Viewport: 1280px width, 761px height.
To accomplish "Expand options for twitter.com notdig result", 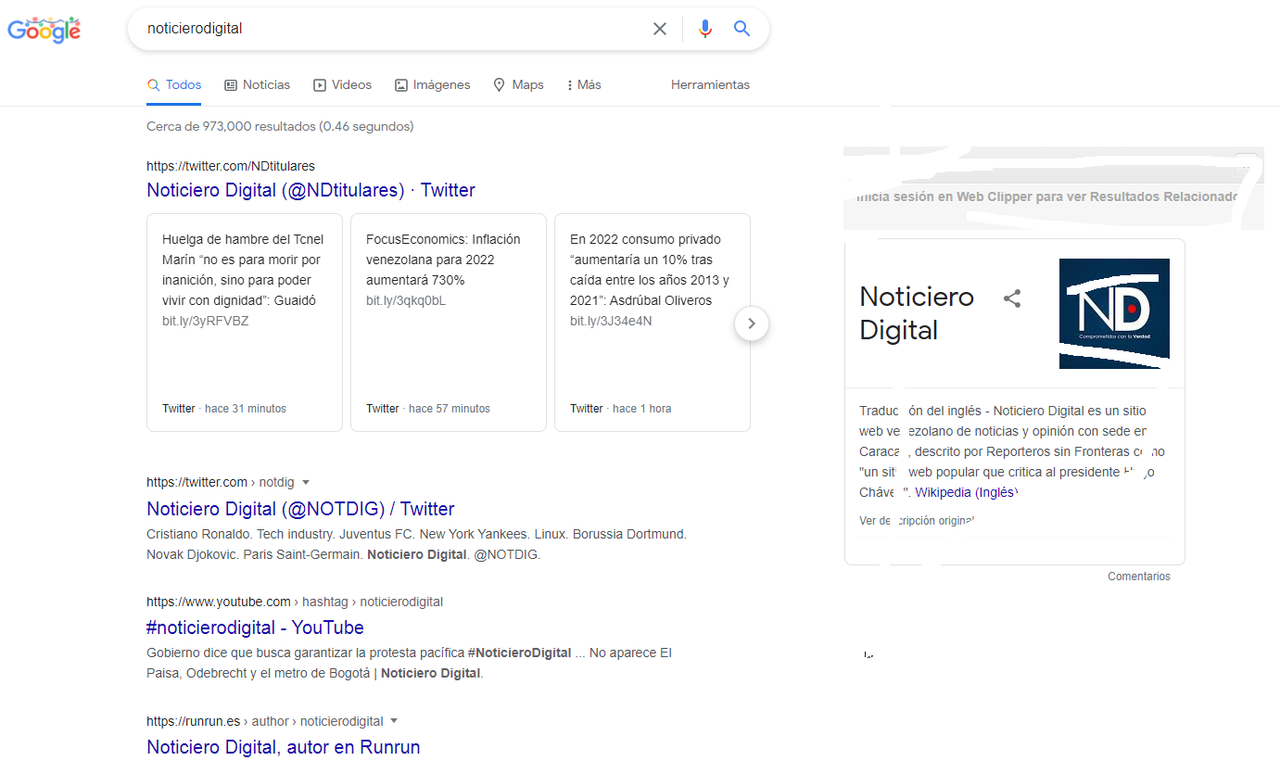I will tap(306, 482).
